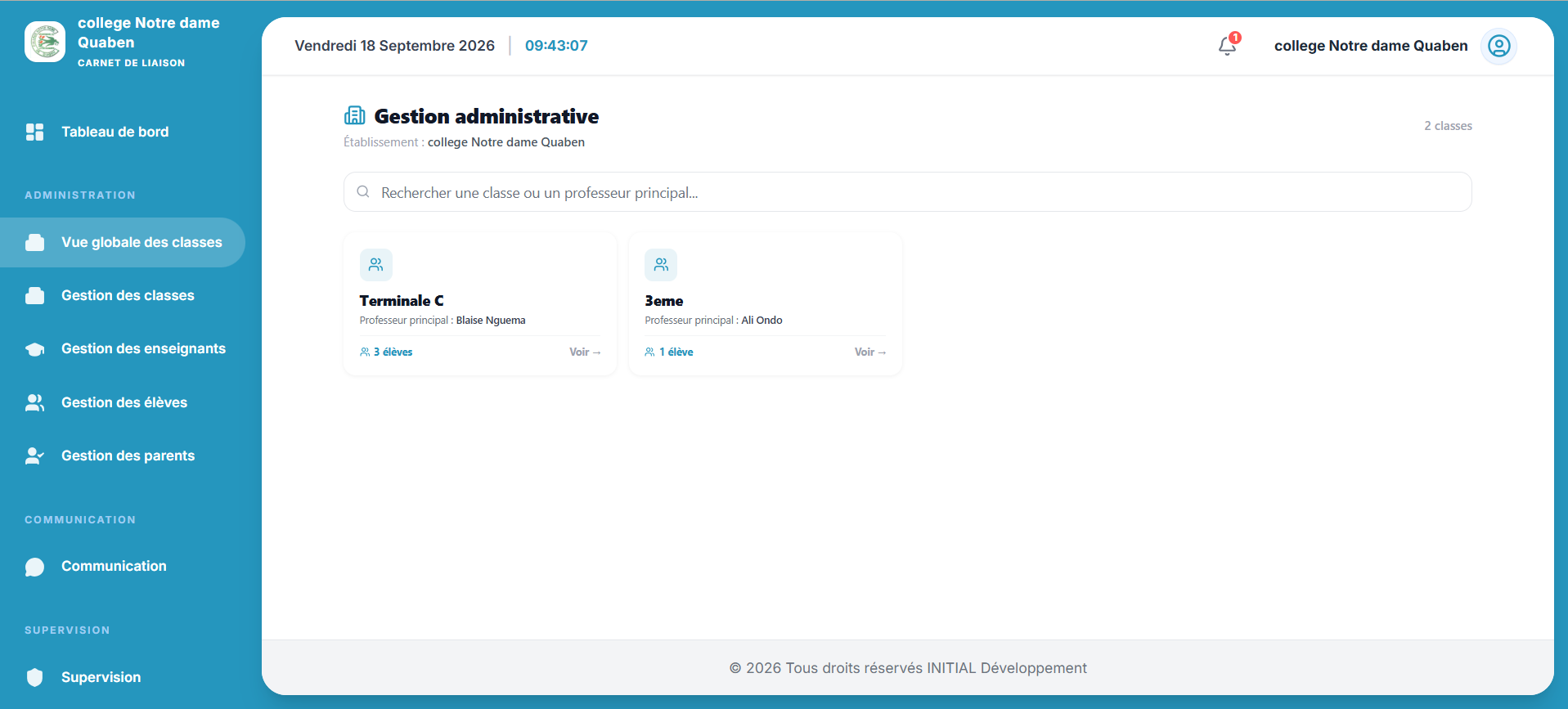Focus the class or professor search field
The width and height of the screenshot is (1568, 709).
[x=907, y=192]
